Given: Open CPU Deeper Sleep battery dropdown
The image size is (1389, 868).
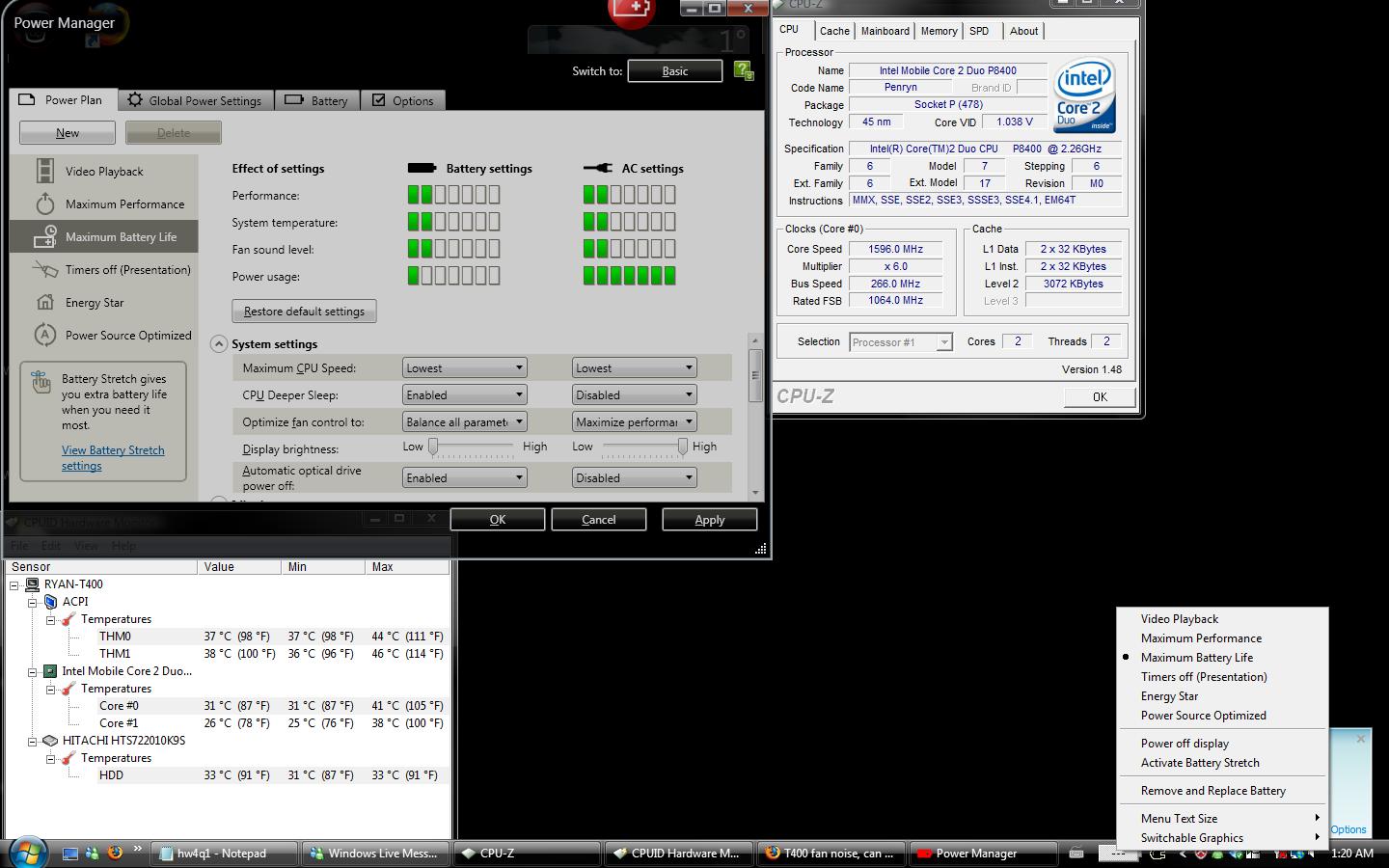Looking at the screenshot, I should point(464,394).
